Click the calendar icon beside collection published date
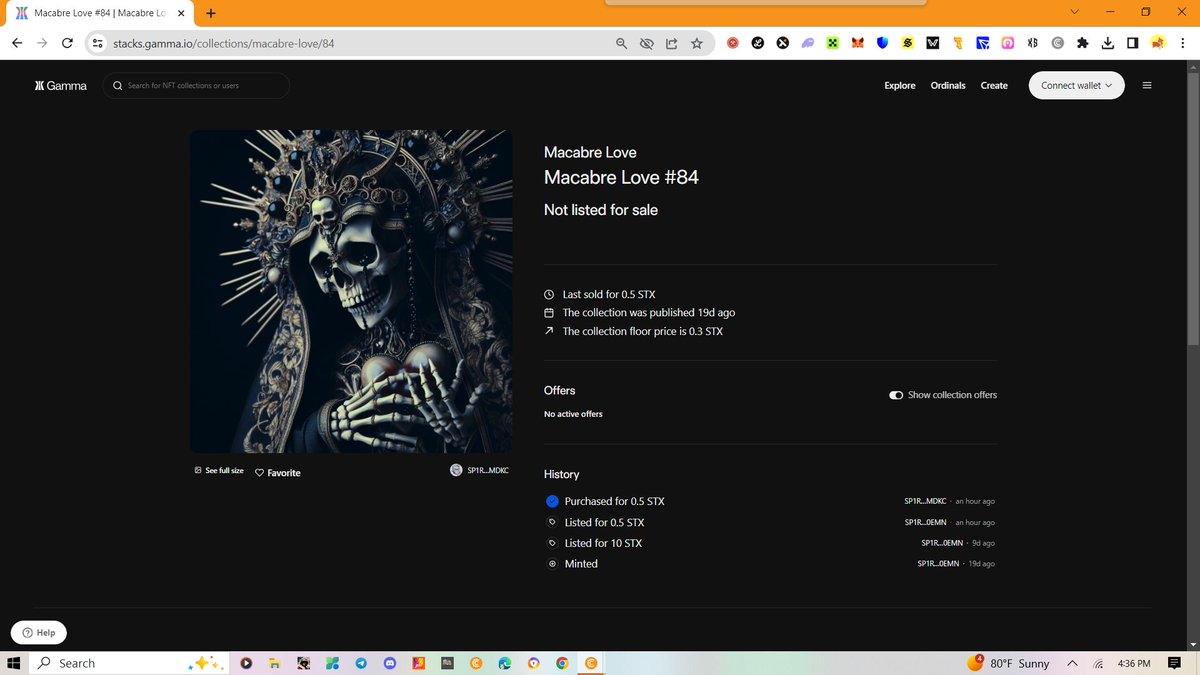Screen dimensions: 1200x675 coord(548,312)
